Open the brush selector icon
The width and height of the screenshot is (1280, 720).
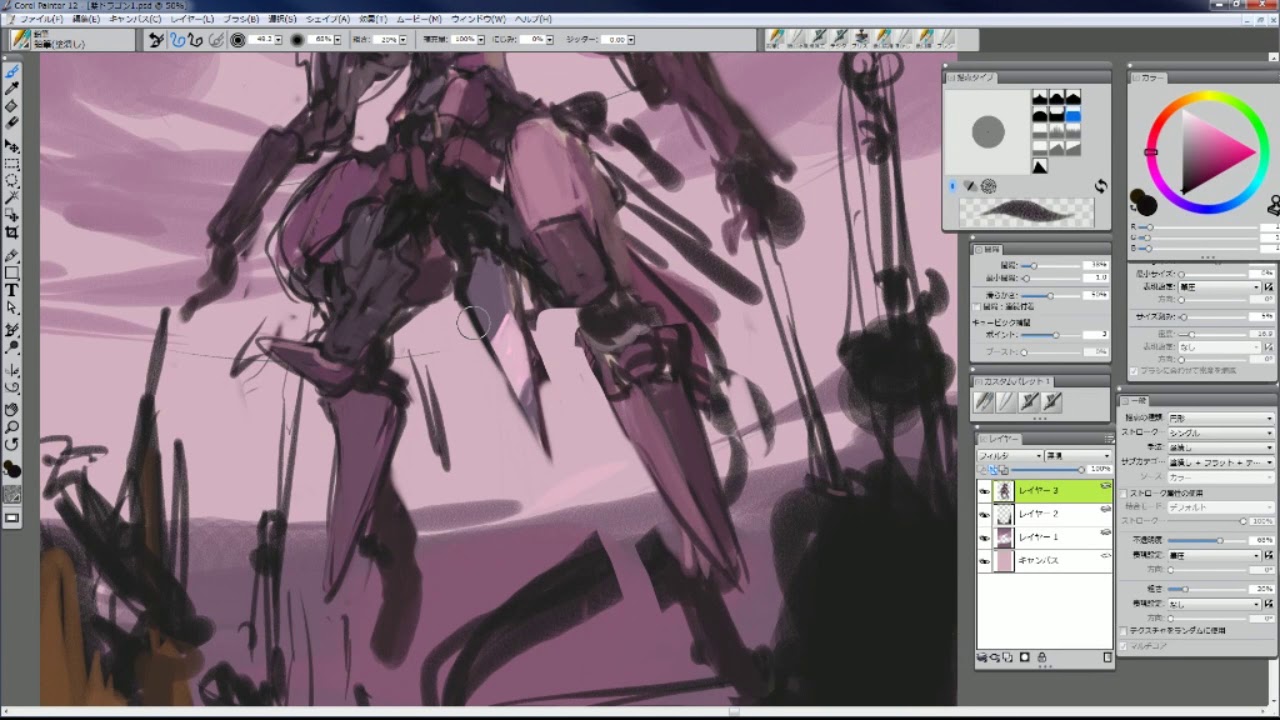pos(19,39)
